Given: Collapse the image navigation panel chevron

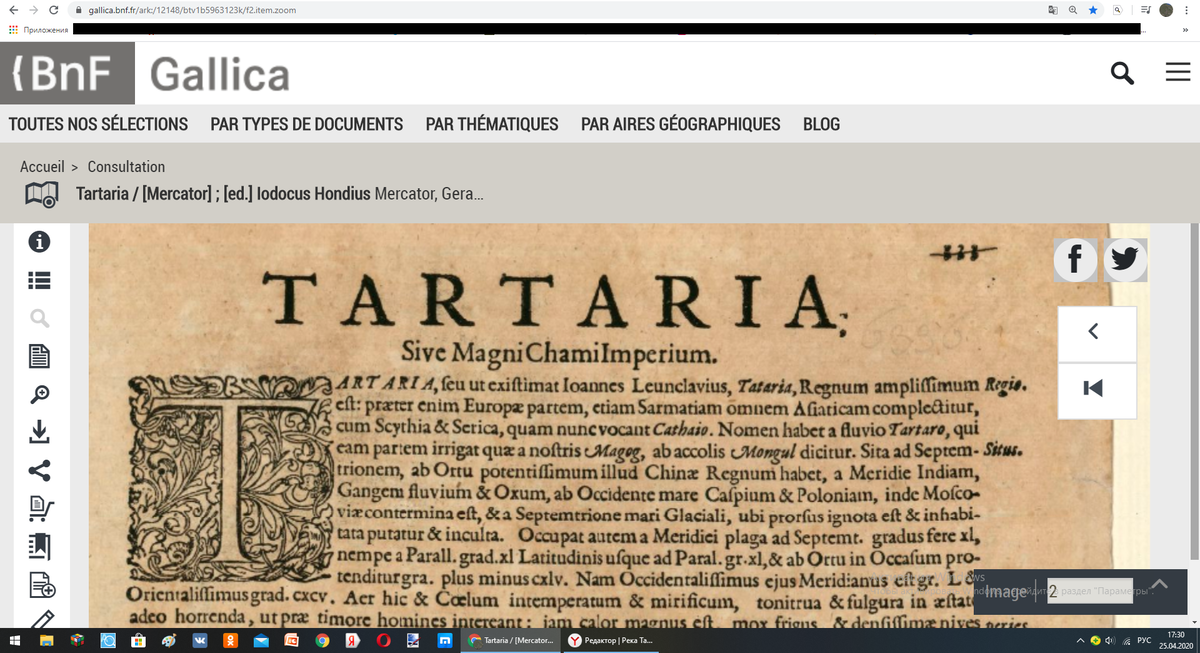Looking at the screenshot, I should point(1160,584).
